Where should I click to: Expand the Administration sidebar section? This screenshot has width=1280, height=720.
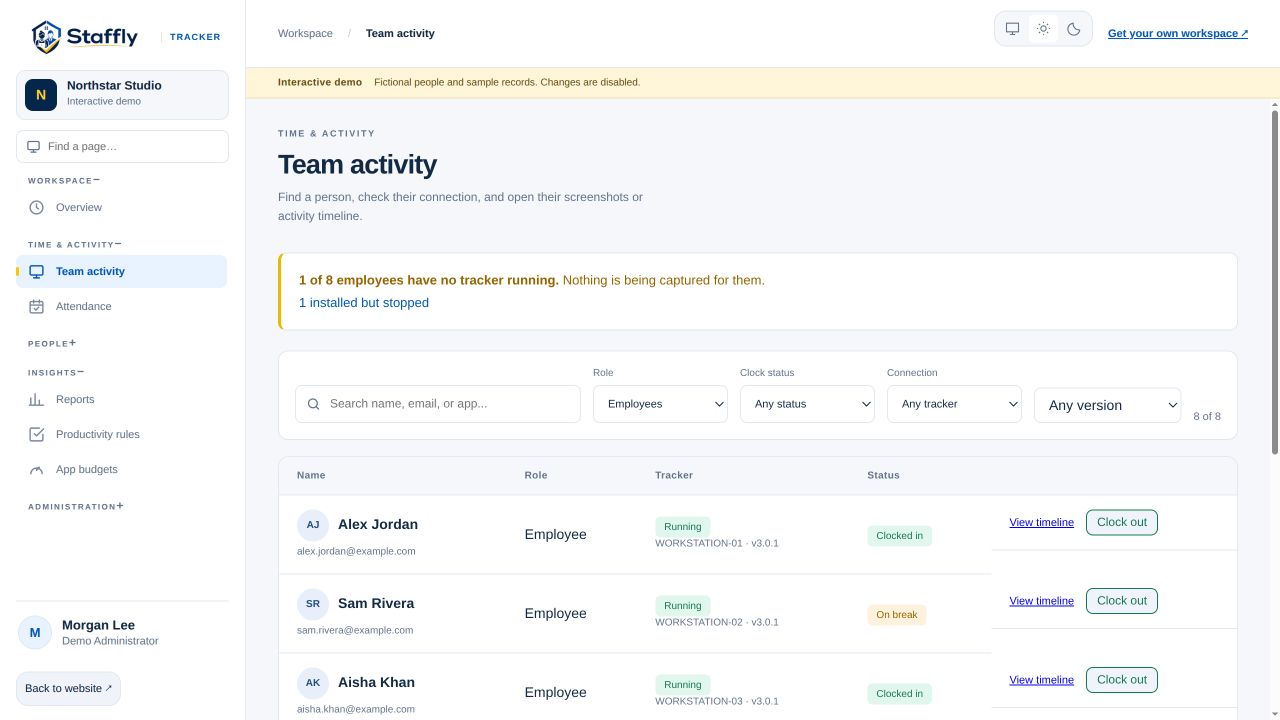(76, 507)
